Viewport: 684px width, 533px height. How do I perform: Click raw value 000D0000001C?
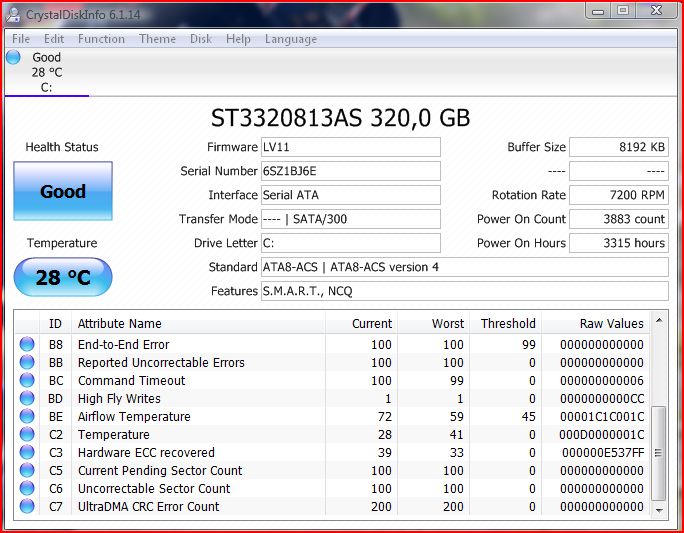point(602,435)
